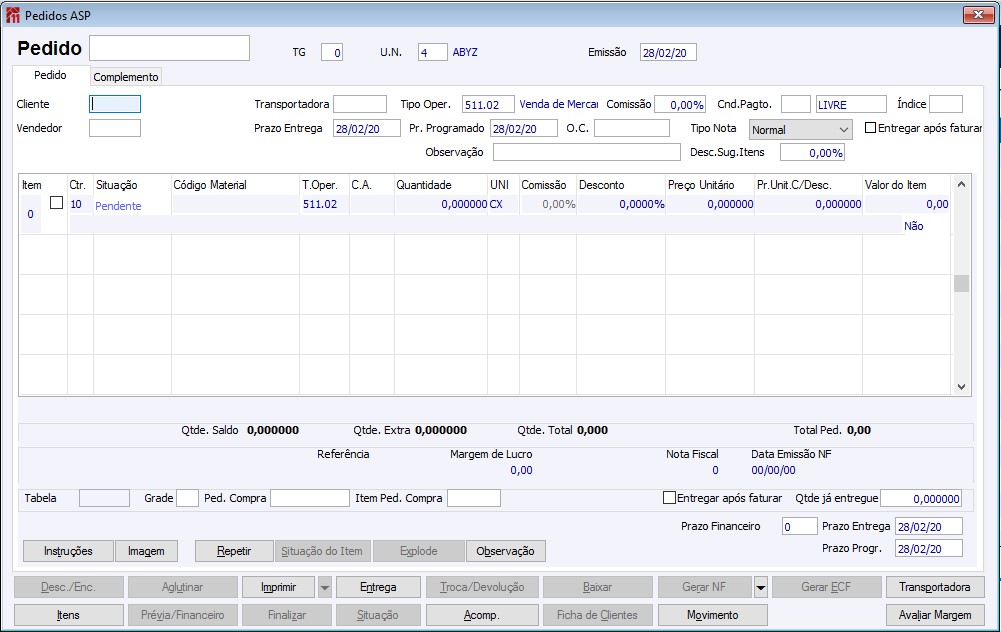The height and width of the screenshot is (632, 1001).
Task: Open the Gerar NF arrow dropdown
Action: coord(761,587)
